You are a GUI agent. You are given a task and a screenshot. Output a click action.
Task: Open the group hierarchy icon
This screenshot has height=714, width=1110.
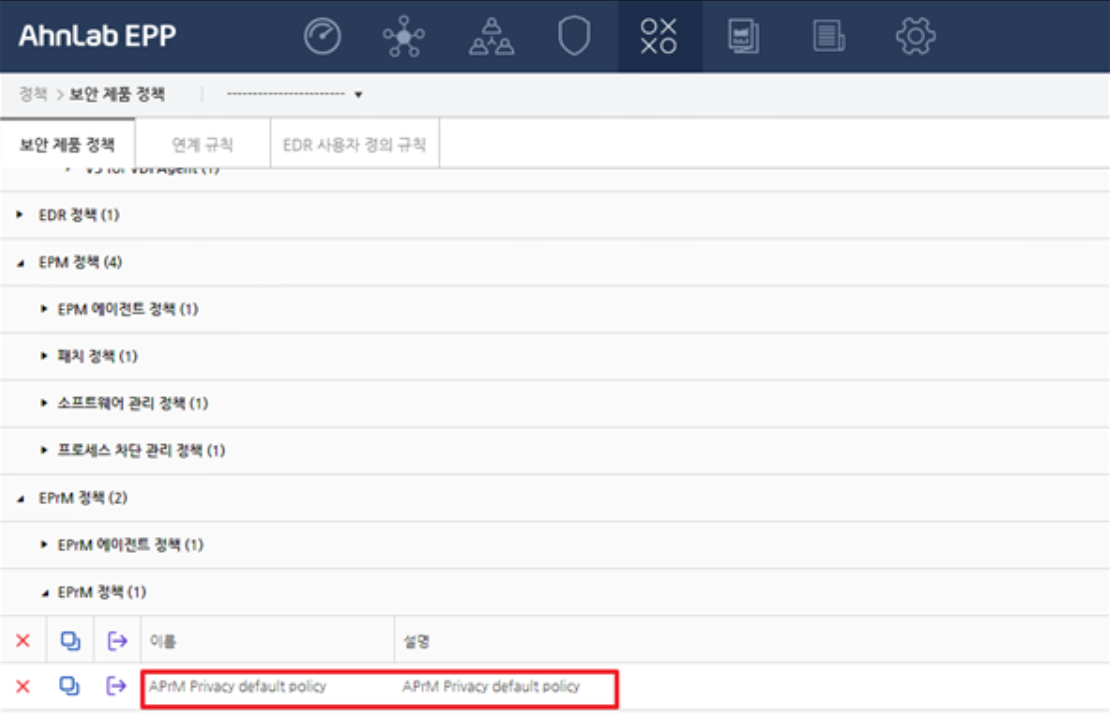point(491,36)
